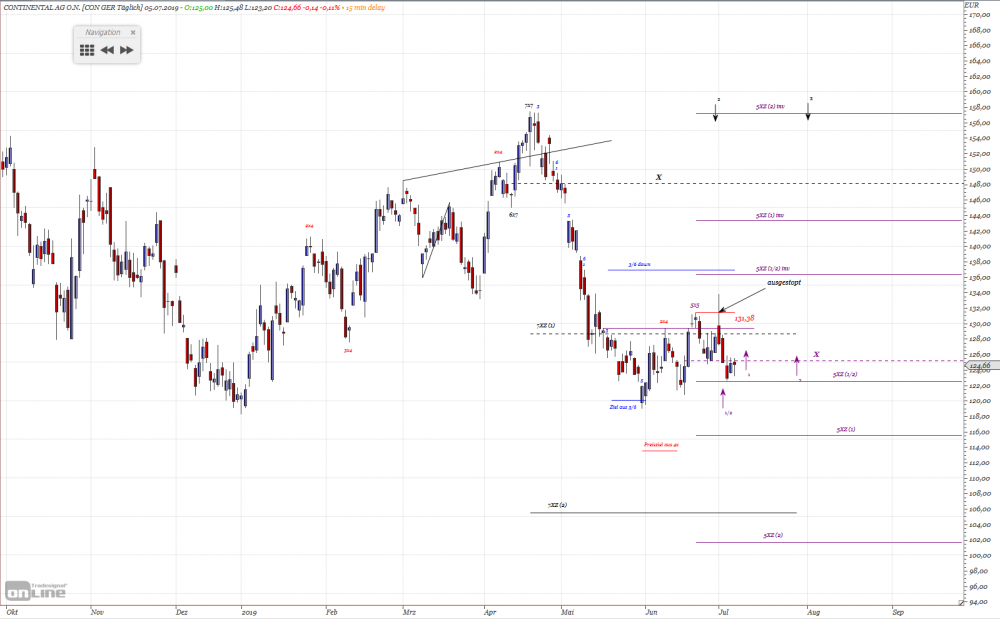Click the Dez date axis label
The image size is (1000, 619).
tap(182, 612)
